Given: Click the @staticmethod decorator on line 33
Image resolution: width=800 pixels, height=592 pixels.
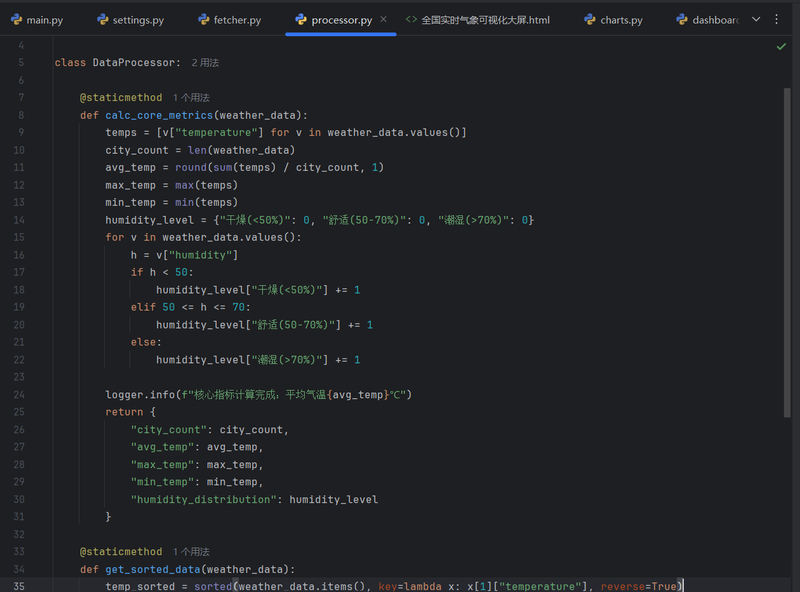Looking at the screenshot, I should [x=121, y=552].
